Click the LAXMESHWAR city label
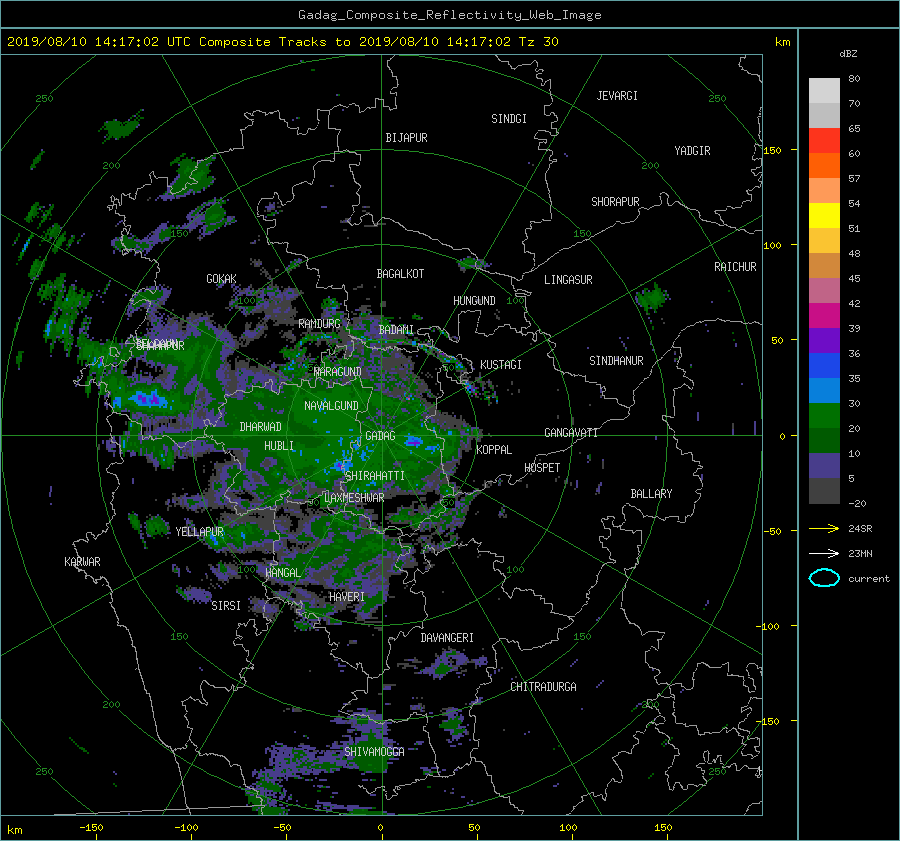 tap(354, 498)
